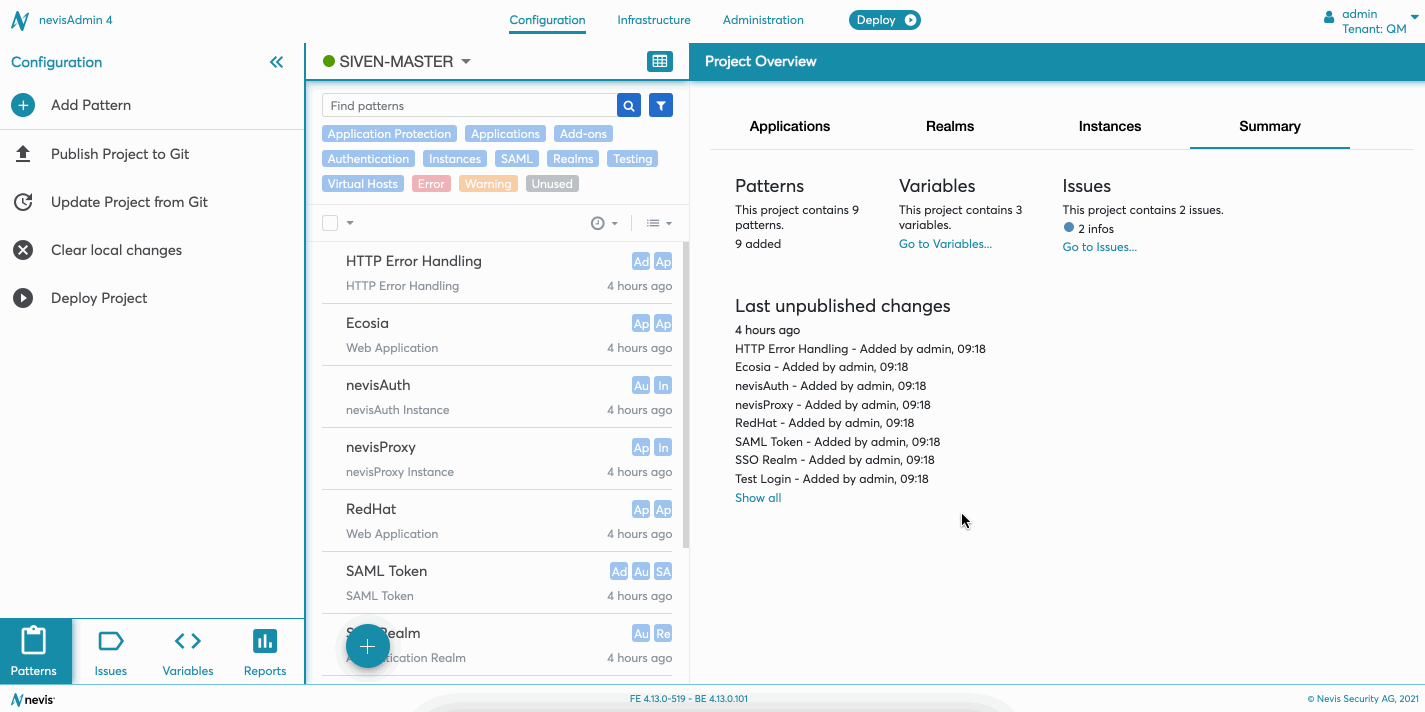Click the green status dot beside SIVEN-MASTER
Screen dimensions: 1425x712
click(x=329, y=62)
